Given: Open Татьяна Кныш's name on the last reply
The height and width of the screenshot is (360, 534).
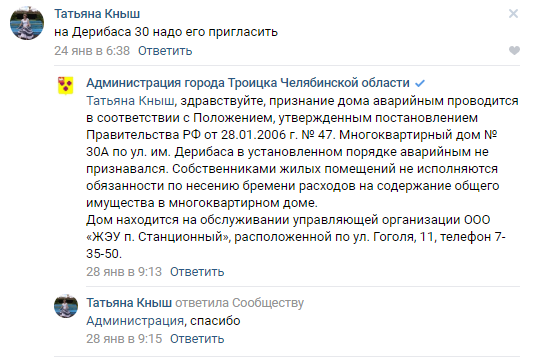Looking at the screenshot, I should (x=129, y=303).
